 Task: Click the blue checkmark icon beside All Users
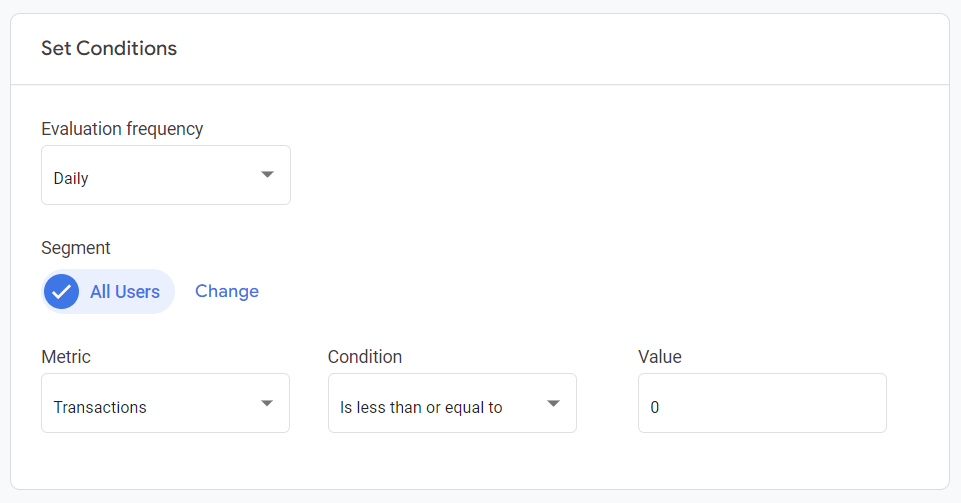coord(62,292)
